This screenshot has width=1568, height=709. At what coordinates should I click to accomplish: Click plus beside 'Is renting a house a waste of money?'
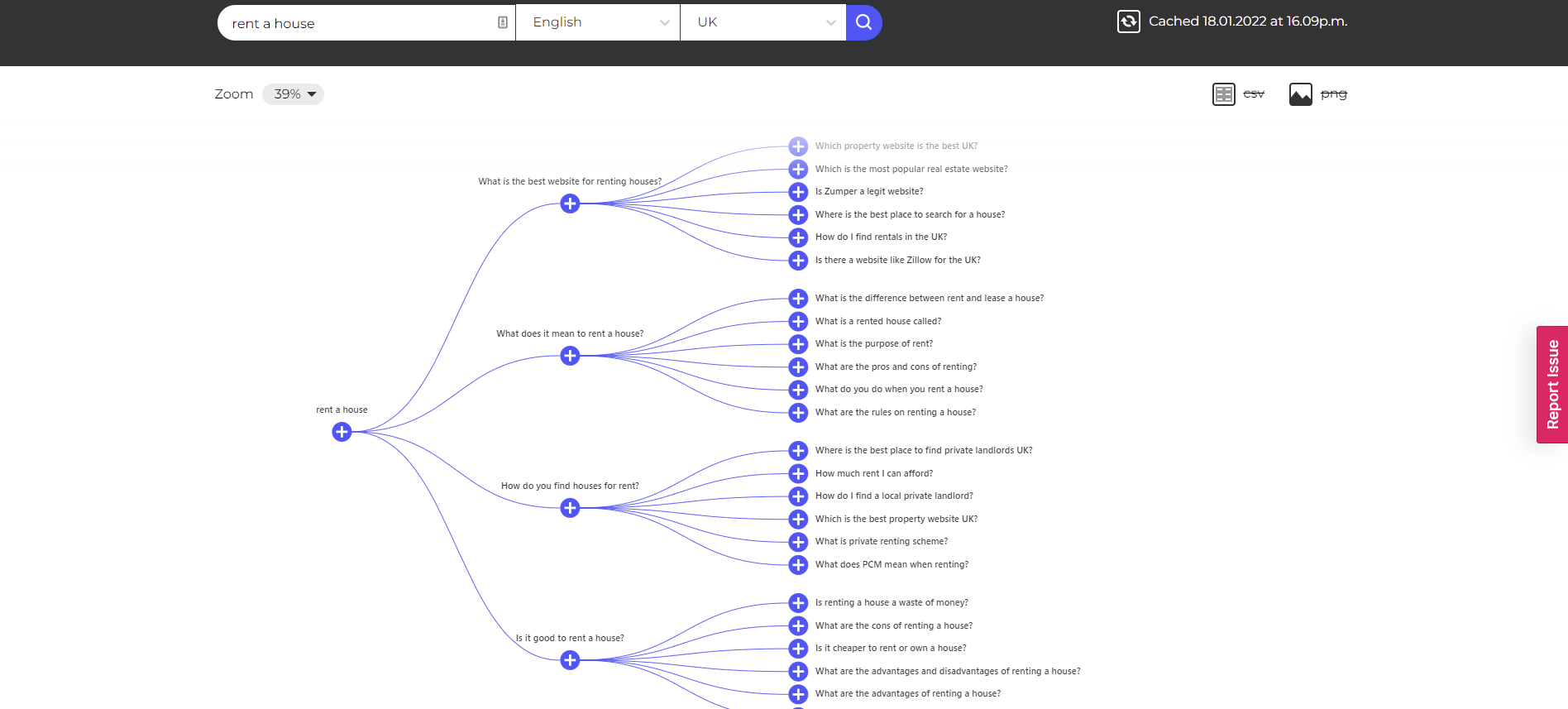point(798,603)
